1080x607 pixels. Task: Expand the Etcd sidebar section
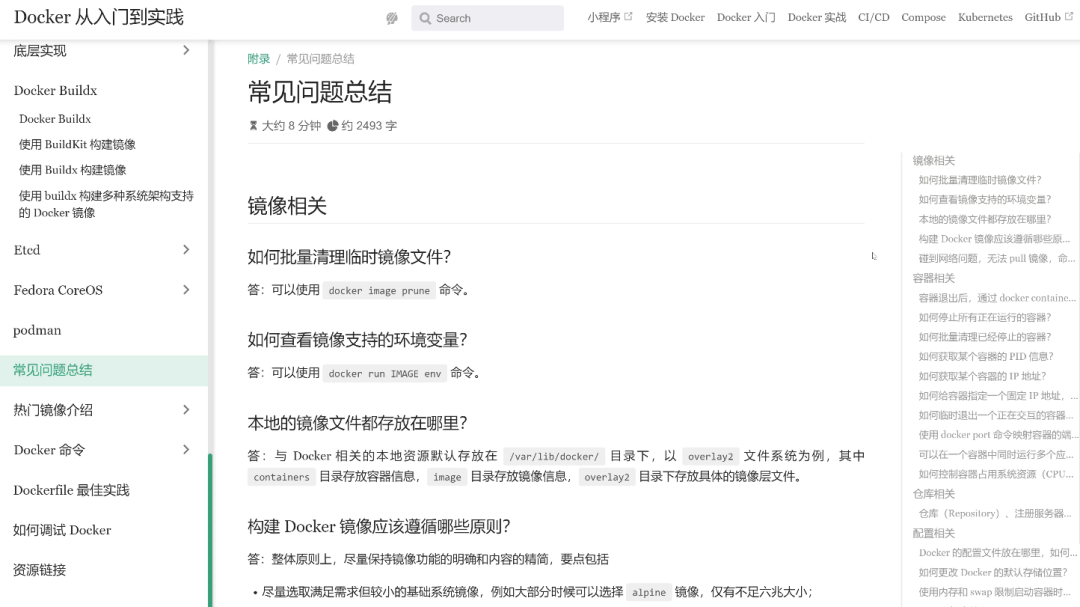point(186,250)
